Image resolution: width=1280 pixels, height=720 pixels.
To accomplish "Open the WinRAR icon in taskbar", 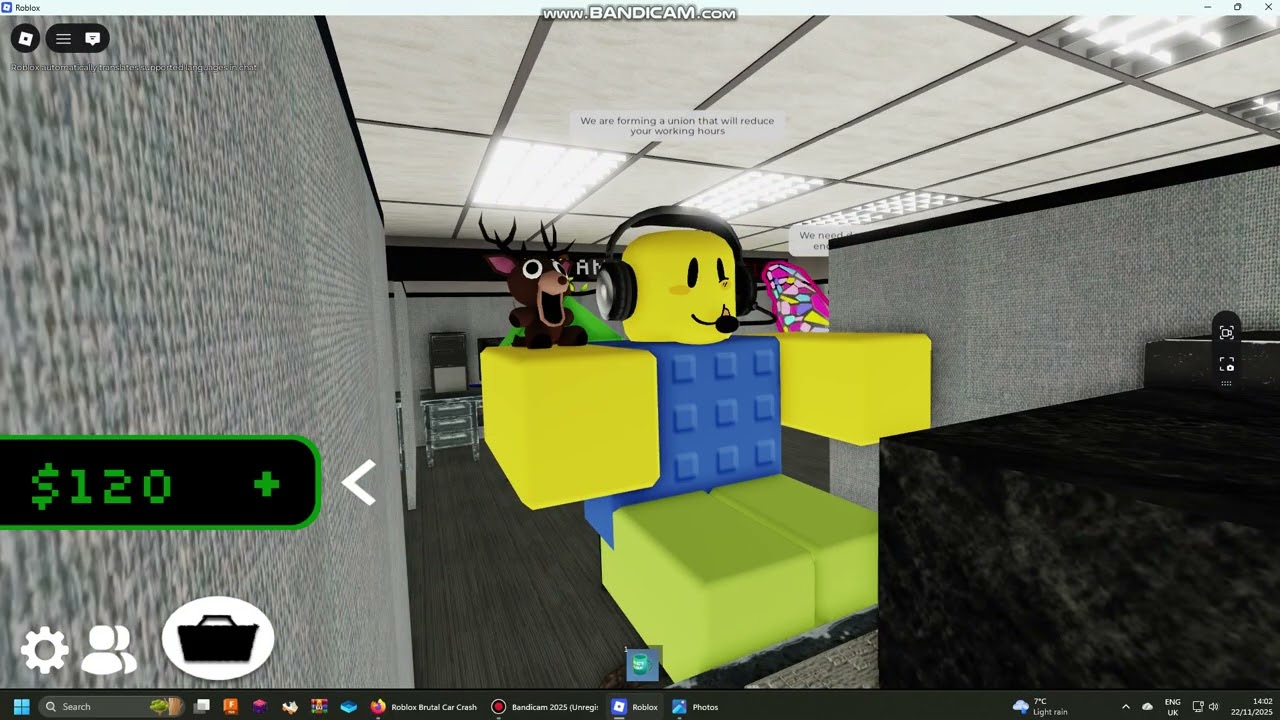I will click(319, 706).
